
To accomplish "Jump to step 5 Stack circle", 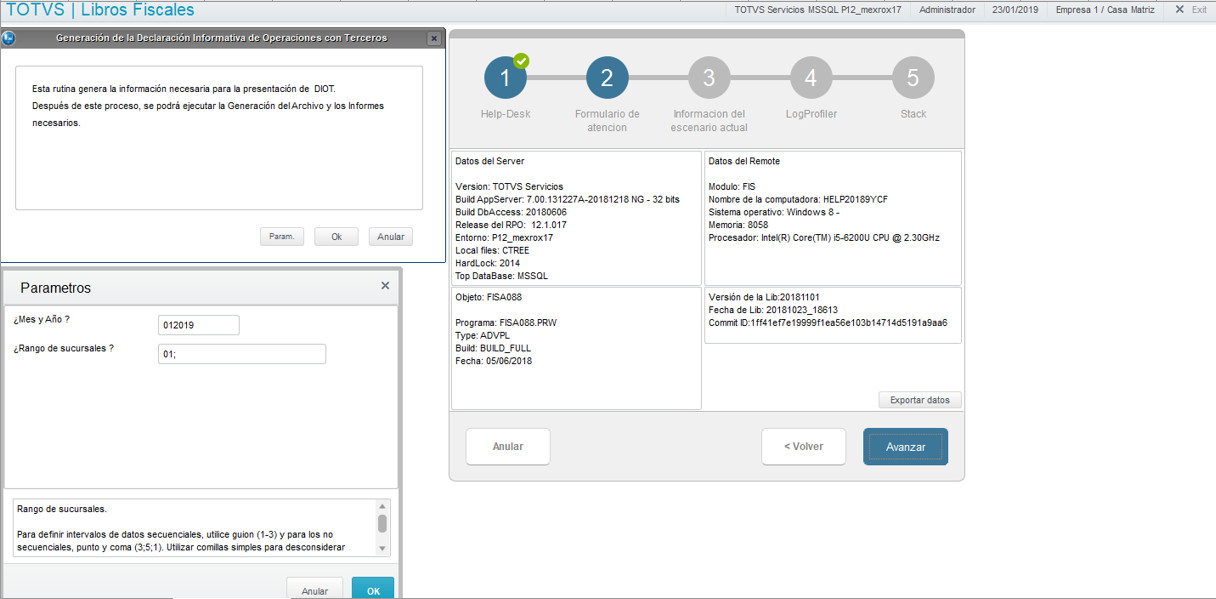I will tap(913, 78).
